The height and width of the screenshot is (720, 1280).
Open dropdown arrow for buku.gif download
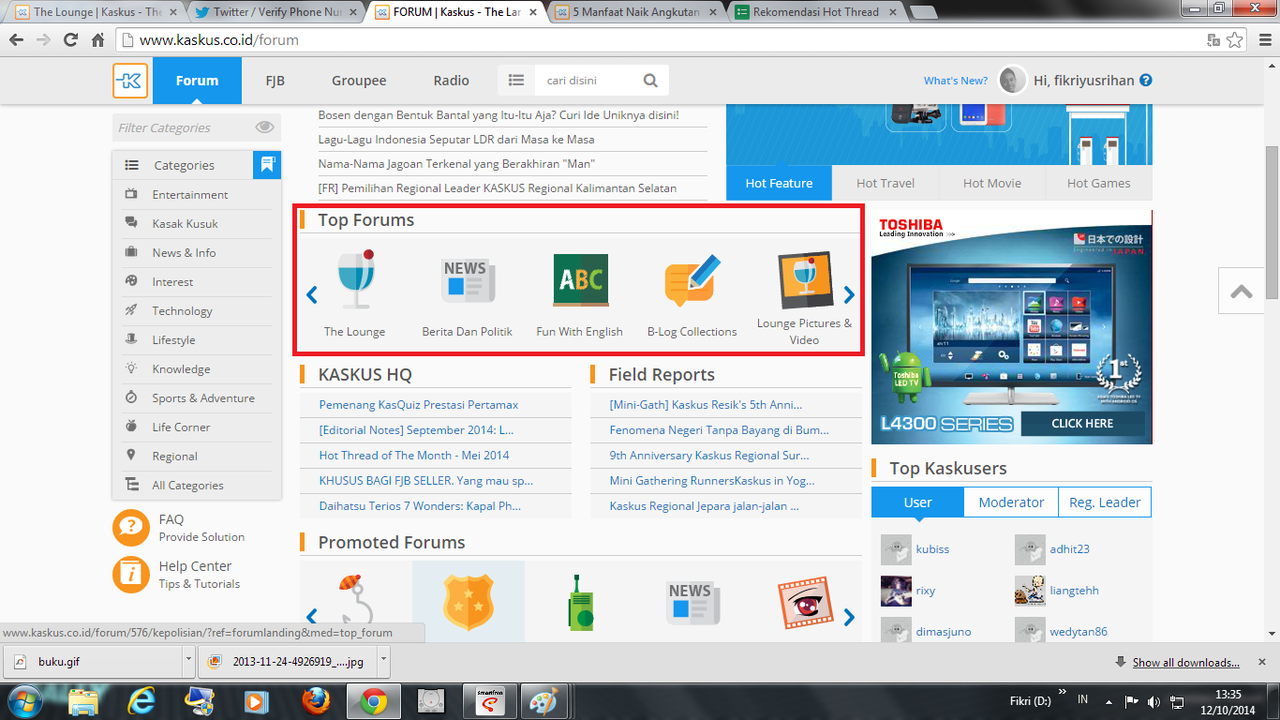point(189,661)
